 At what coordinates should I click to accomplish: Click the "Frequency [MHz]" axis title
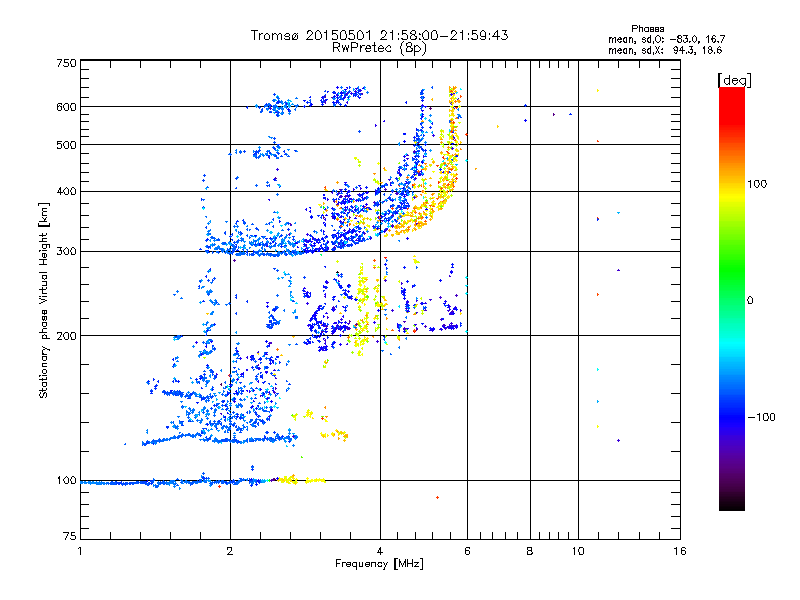tap(379, 564)
